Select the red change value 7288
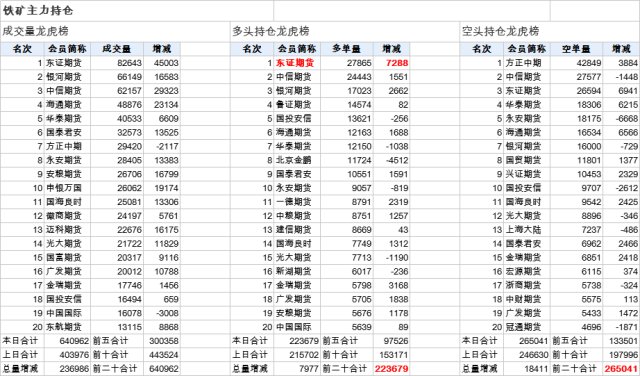 coord(397,63)
